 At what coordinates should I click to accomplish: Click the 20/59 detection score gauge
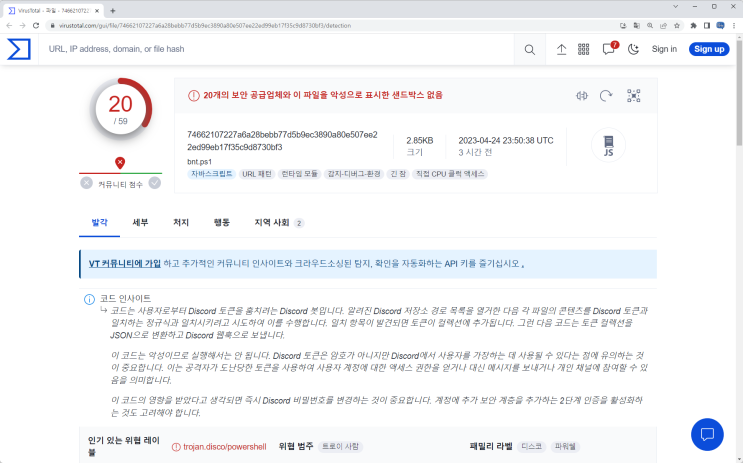(x=121, y=109)
